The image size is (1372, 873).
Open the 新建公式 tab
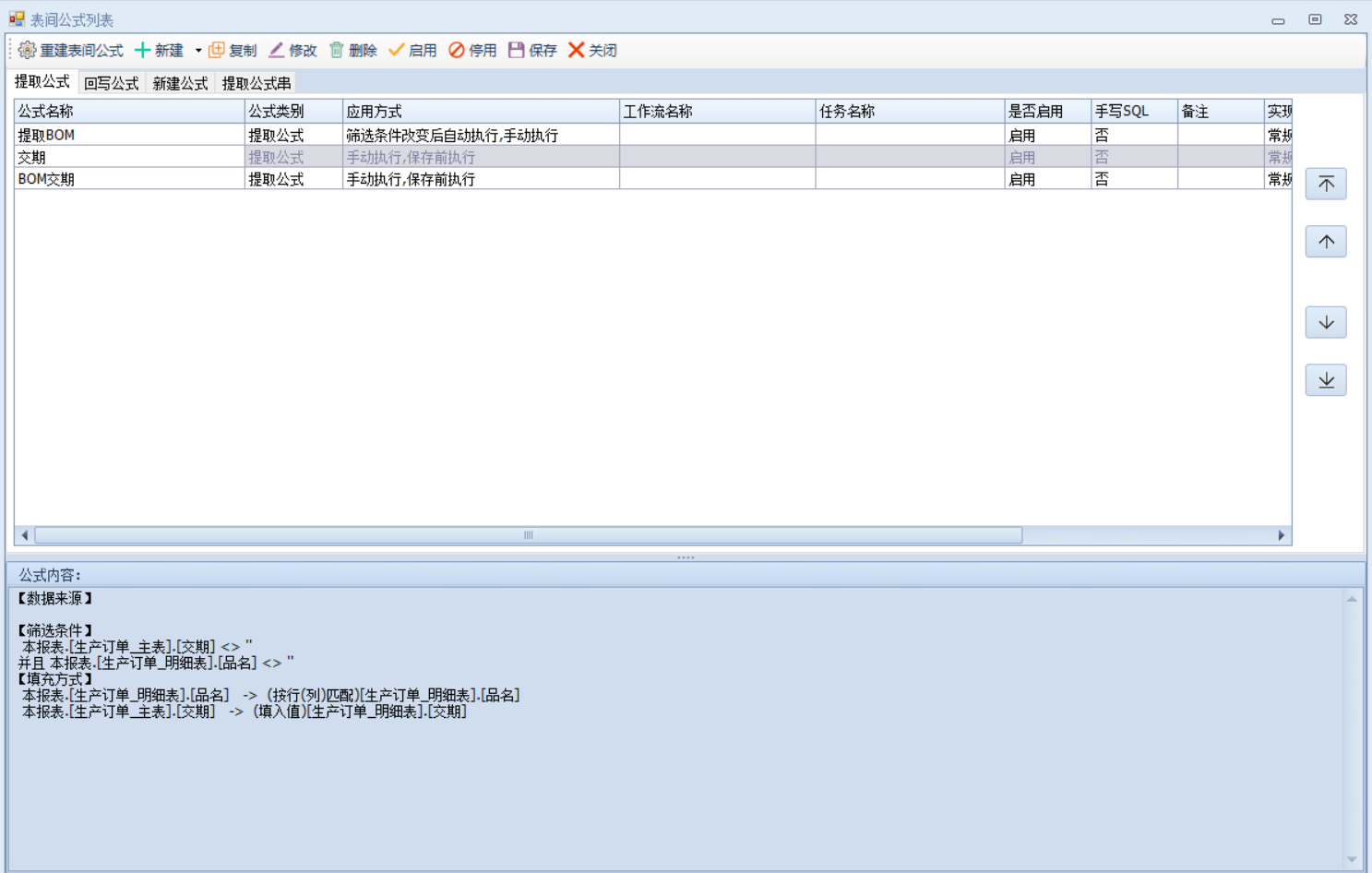pyautogui.click(x=180, y=83)
